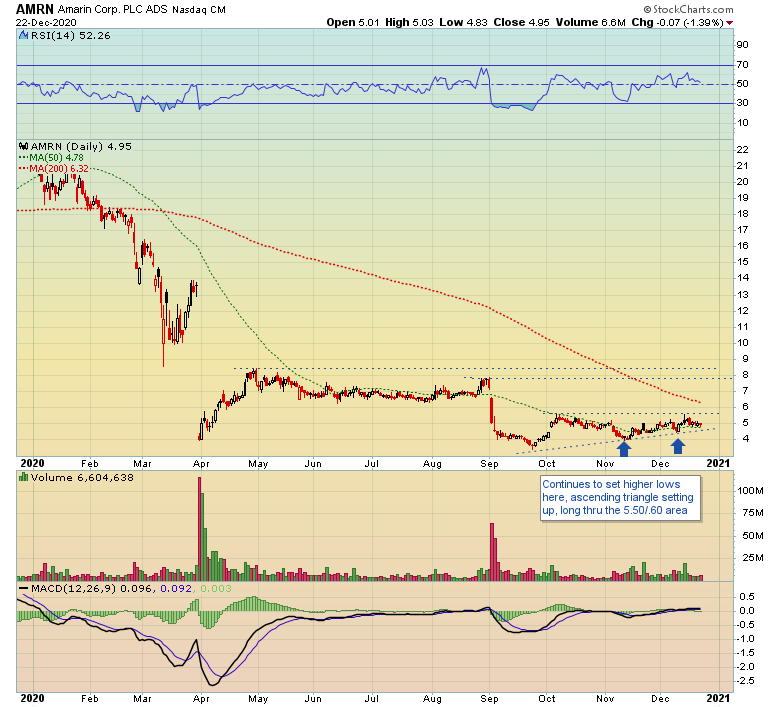The image size is (780, 707).
Task: Click the Apr label under the price chart
Action: click(x=201, y=464)
